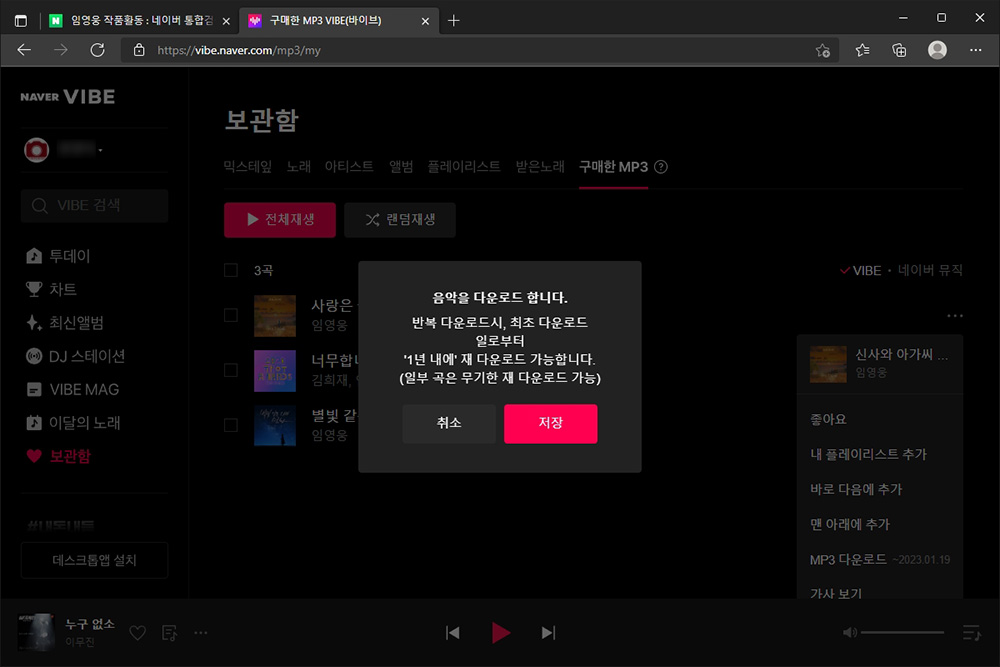Click the 랜덤재생 shuffle button
1000x667 pixels.
[x=400, y=220]
